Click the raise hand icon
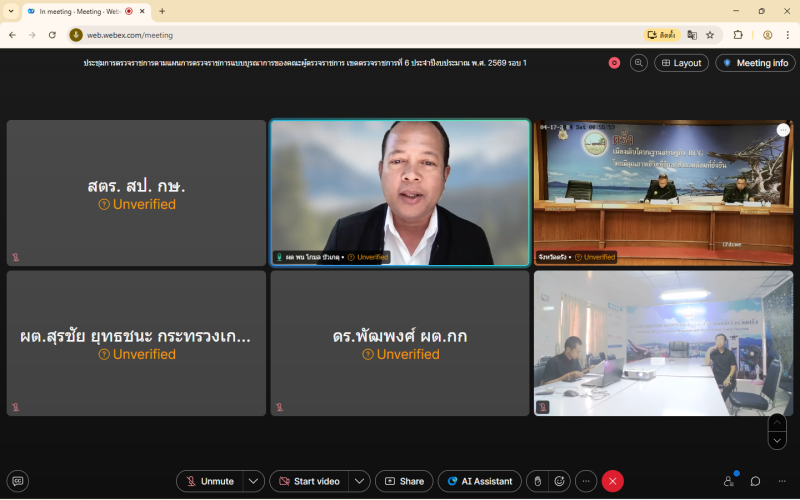Screen dimensions: 800x500 537,481
